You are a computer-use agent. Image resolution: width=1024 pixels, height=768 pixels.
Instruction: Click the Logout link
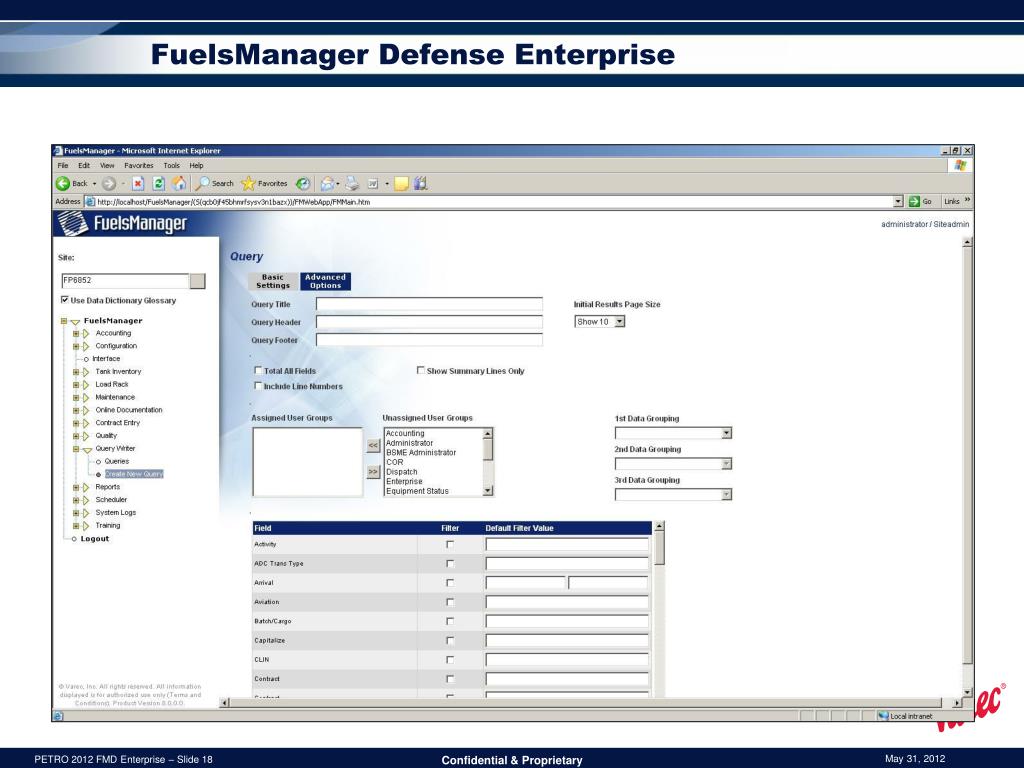(x=95, y=539)
